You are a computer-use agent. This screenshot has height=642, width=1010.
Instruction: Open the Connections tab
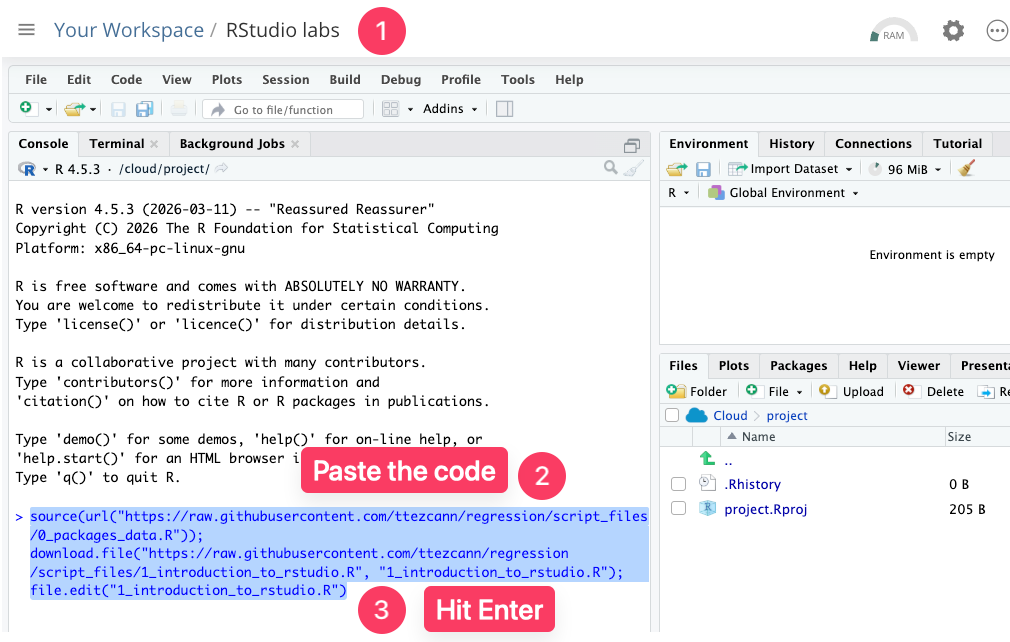coord(873,144)
